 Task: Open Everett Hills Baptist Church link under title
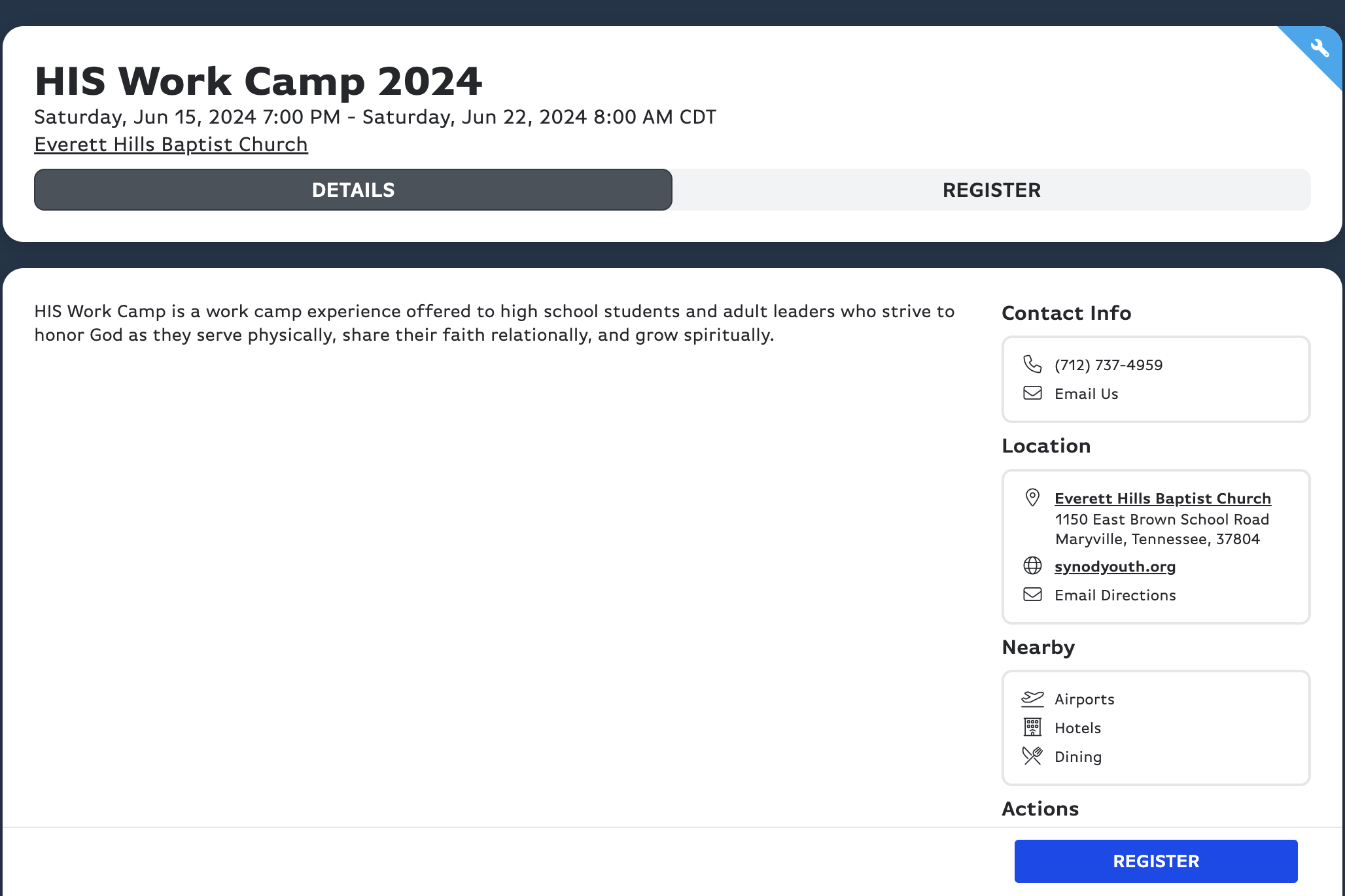click(x=171, y=145)
